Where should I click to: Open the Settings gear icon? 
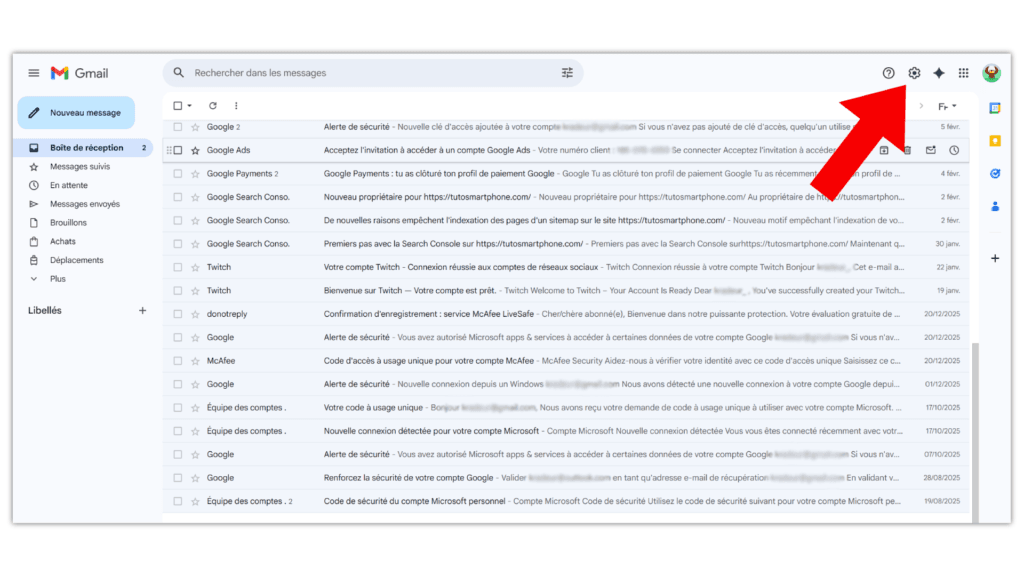(914, 73)
